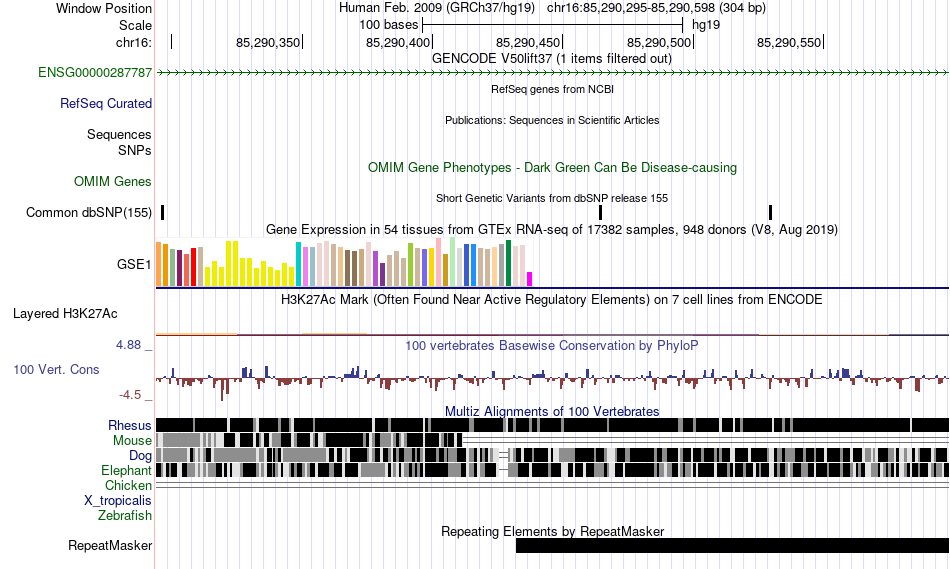Viewport: 950px width, 569px height.
Task: Select the Dog alignment label
Action: coord(140,456)
